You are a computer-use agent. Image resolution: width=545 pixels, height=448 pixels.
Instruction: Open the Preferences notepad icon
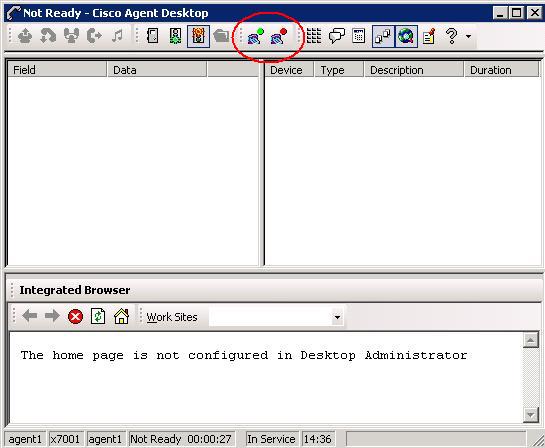pos(429,36)
